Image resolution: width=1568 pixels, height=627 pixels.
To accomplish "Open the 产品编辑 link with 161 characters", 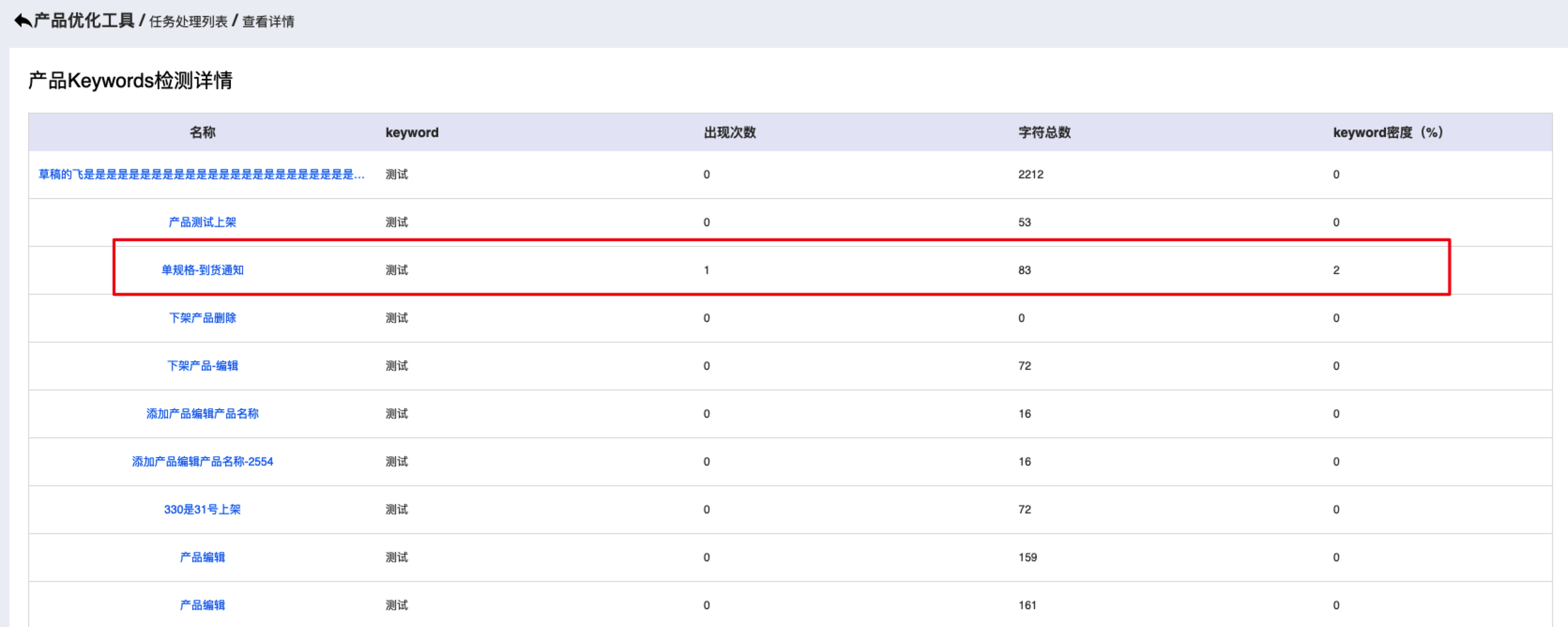I will [x=203, y=605].
